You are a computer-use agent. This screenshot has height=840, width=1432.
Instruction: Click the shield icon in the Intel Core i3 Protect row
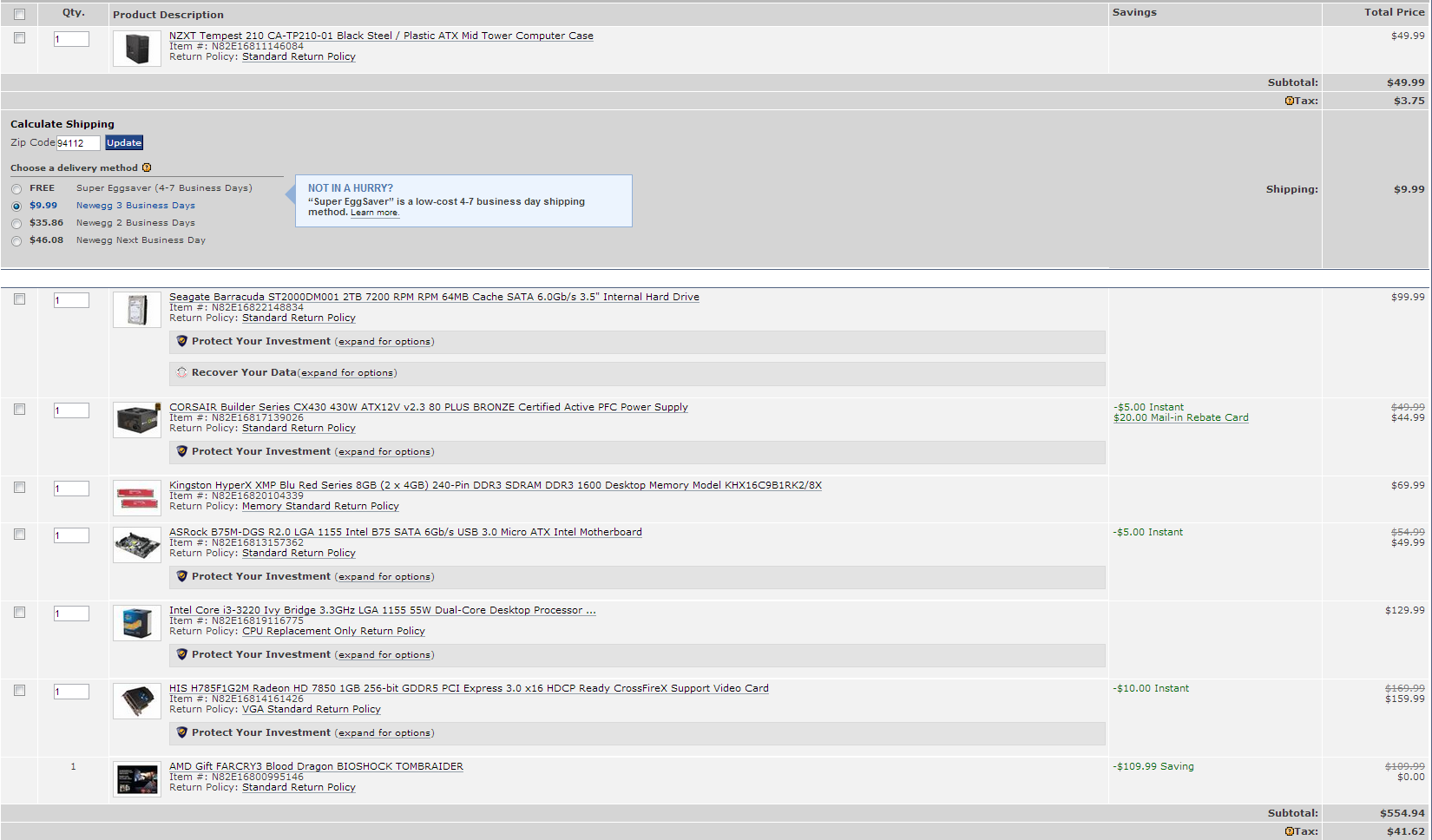click(x=182, y=654)
